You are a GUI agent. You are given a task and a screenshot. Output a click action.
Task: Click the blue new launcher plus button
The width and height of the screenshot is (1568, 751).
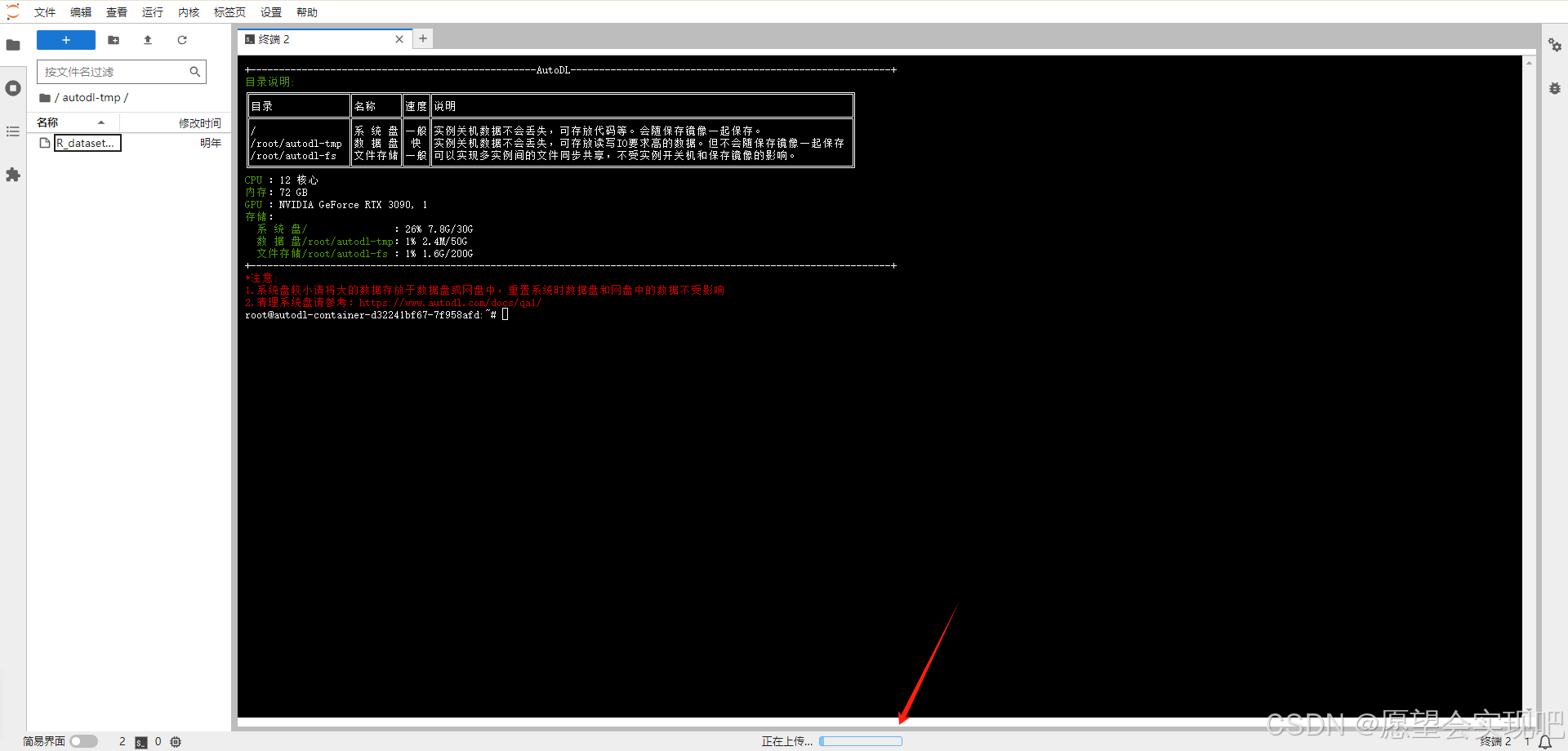tap(66, 40)
